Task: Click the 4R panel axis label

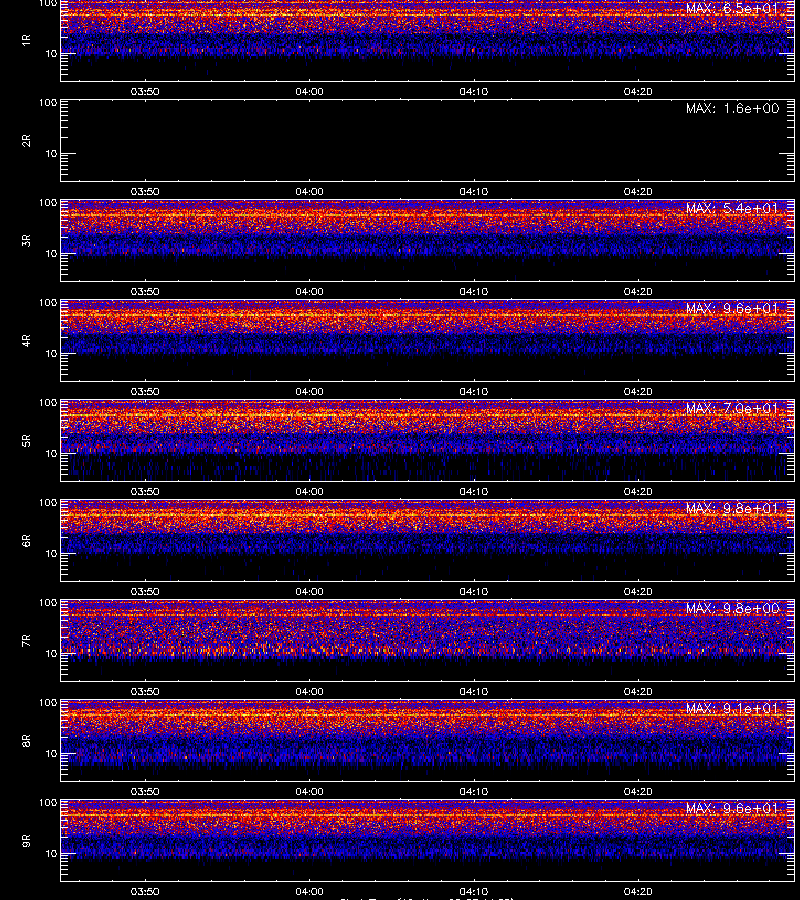Action: [x=26, y=340]
